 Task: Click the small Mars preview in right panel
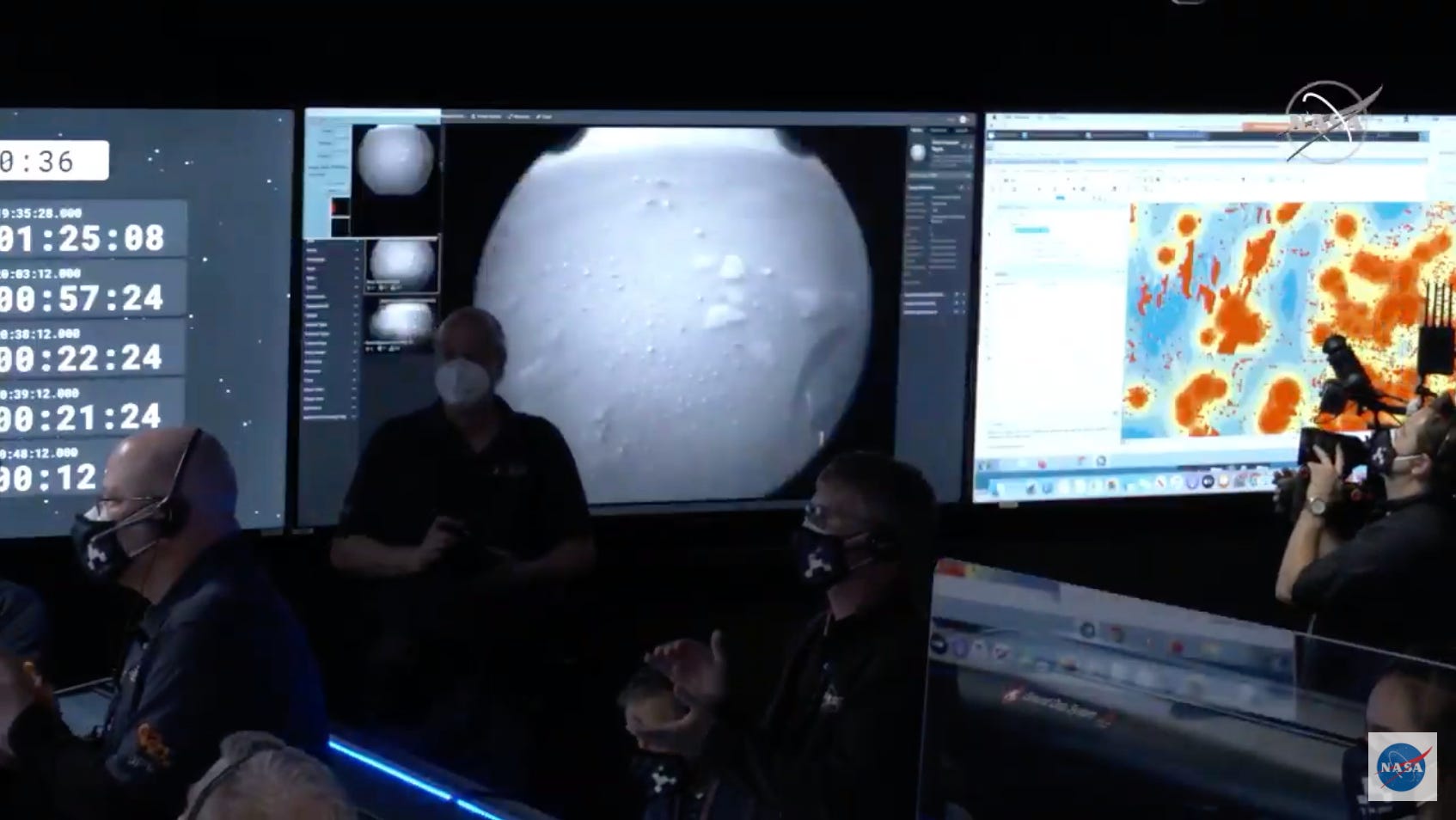pyautogui.click(x=919, y=154)
